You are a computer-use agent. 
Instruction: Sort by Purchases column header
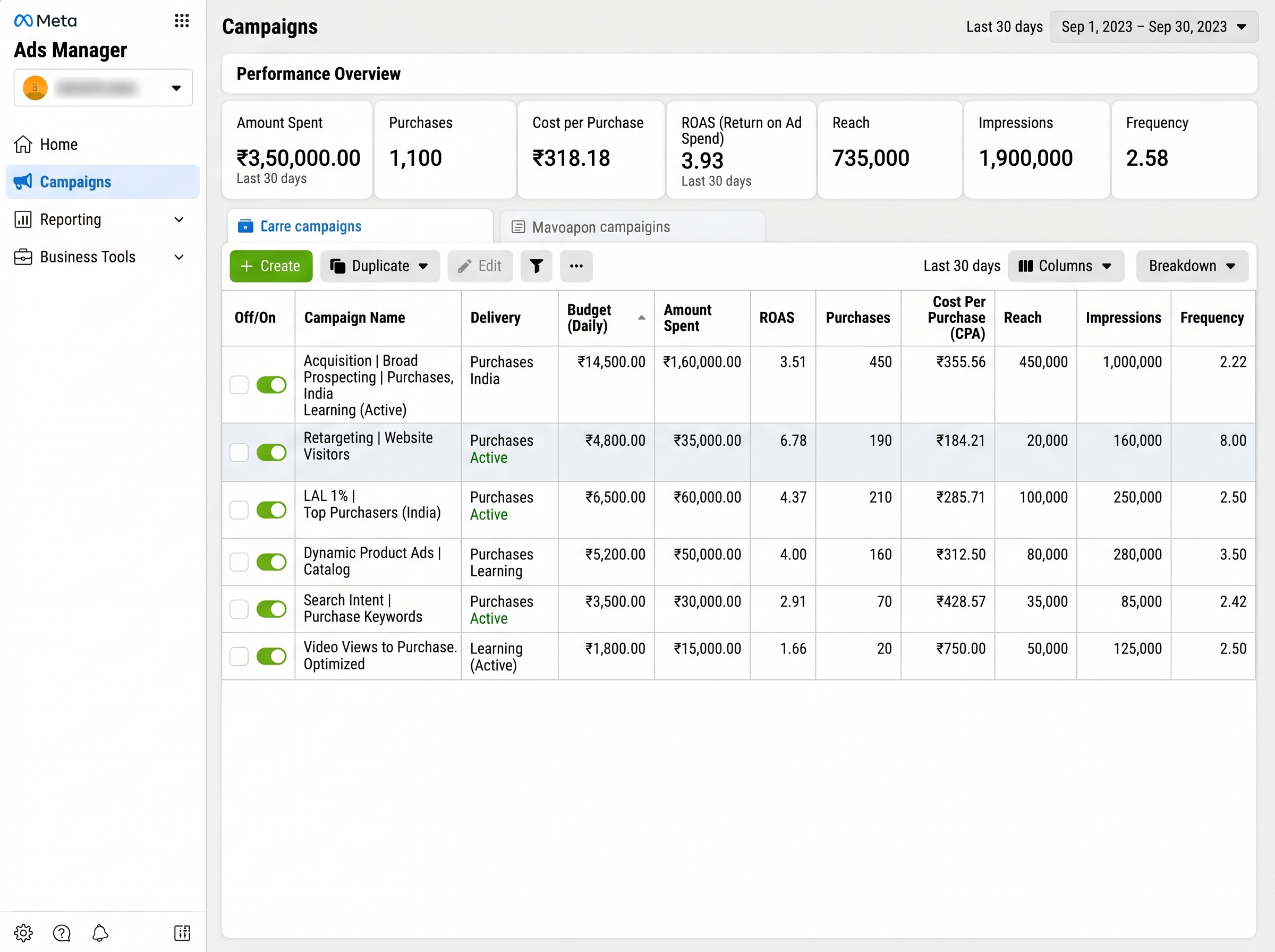click(x=858, y=318)
